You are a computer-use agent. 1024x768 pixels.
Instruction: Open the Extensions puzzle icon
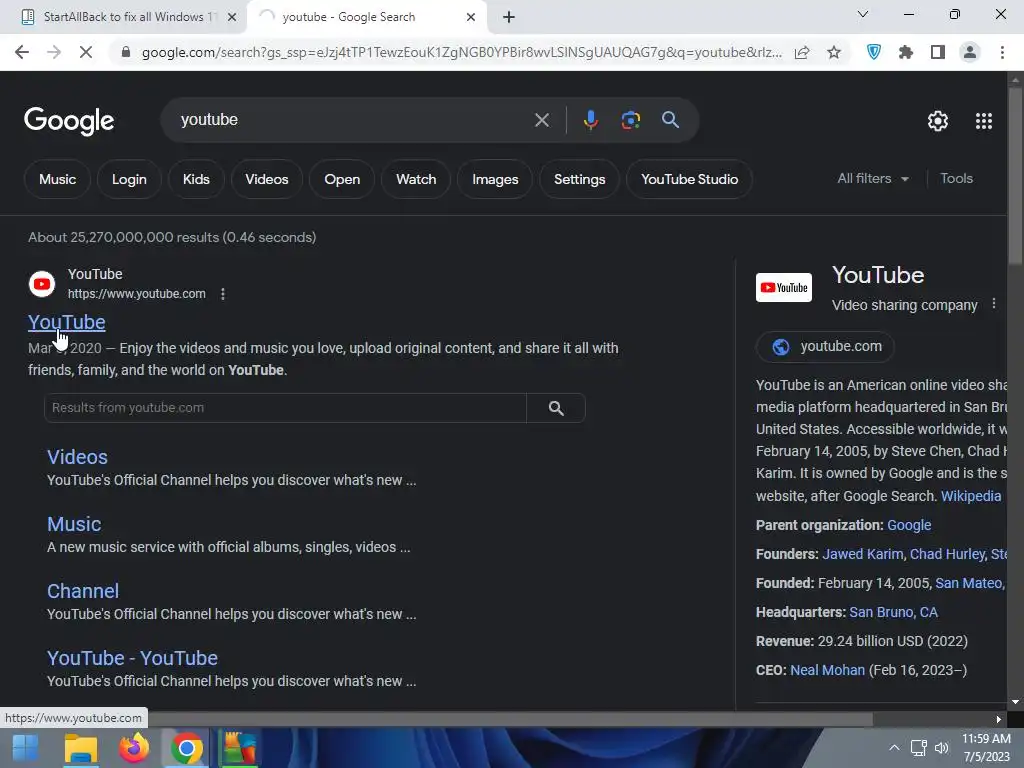point(906,52)
